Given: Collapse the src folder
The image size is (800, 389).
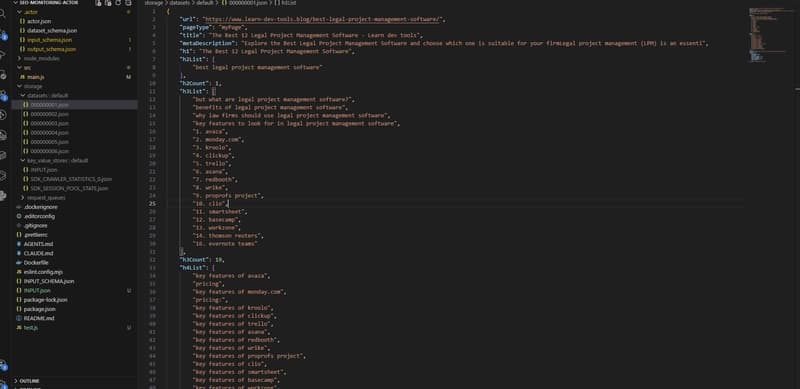Looking at the screenshot, I should [20, 67].
